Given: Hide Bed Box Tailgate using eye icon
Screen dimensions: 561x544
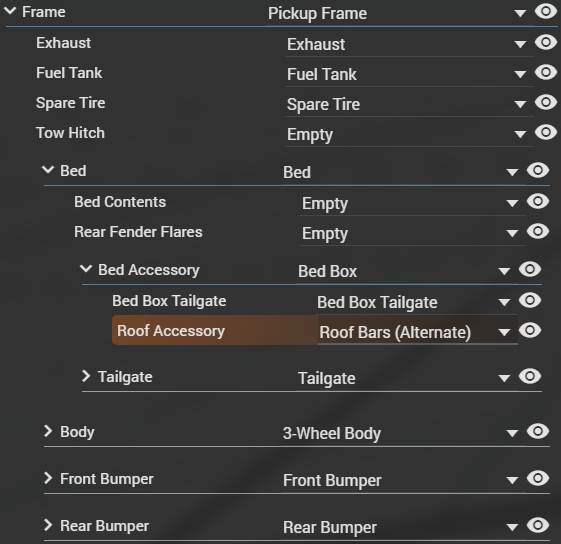Looking at the screenshot, I should pyautogui.click(x=530, y=300).
